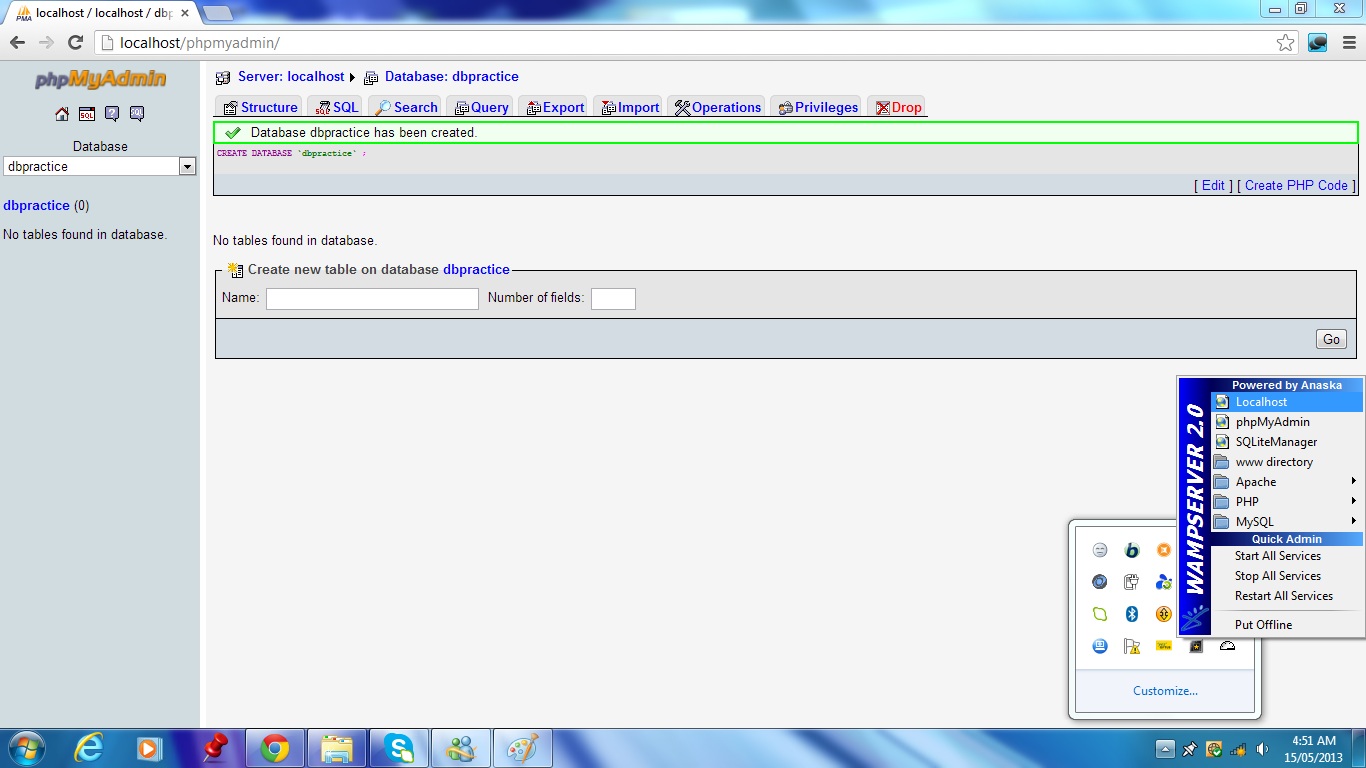Click Customize... in the tray popup
1366x768 pixels.
pyautogui.click(x=1165, y=691)
